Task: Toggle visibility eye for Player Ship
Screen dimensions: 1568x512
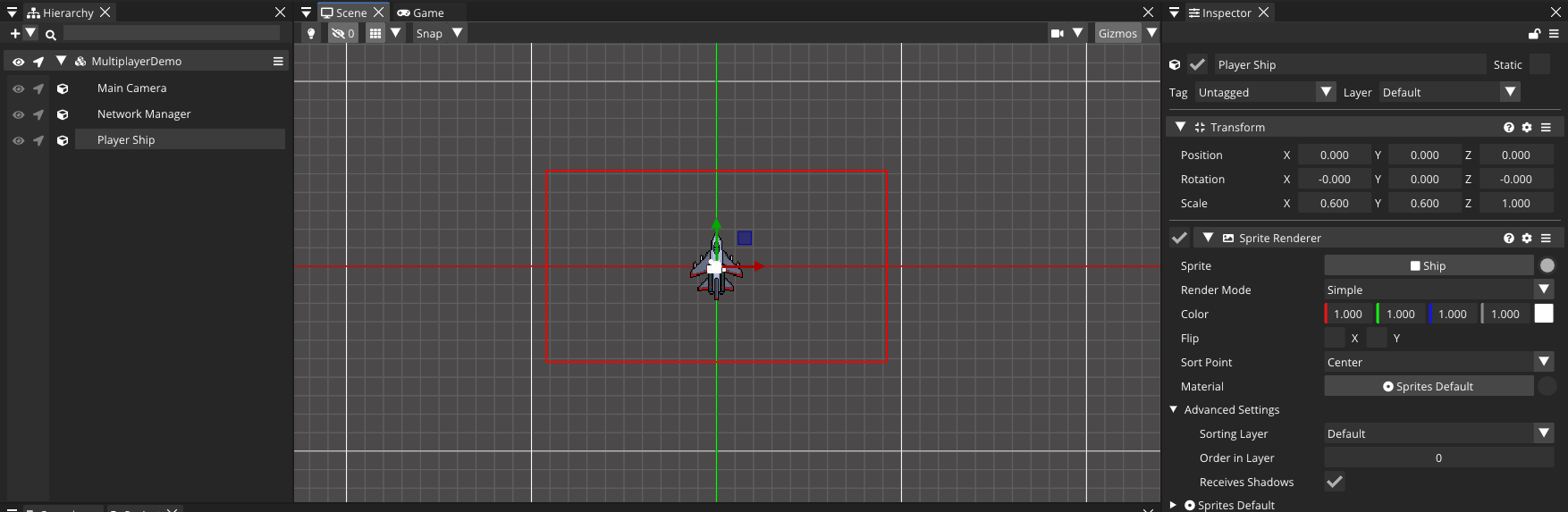Action: (18, 140)
